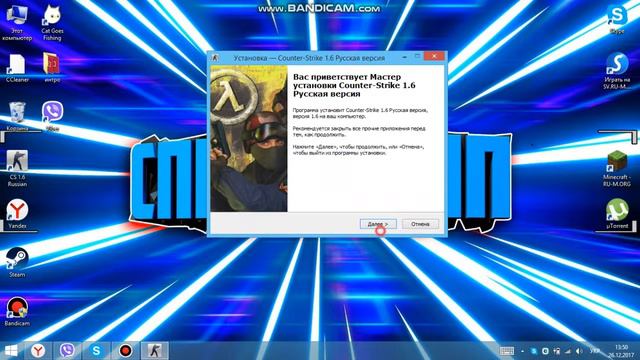The height and width of the screenshot is (360, 640).
Task: Open Viber from the taskbar
Action: coord(67,351)
